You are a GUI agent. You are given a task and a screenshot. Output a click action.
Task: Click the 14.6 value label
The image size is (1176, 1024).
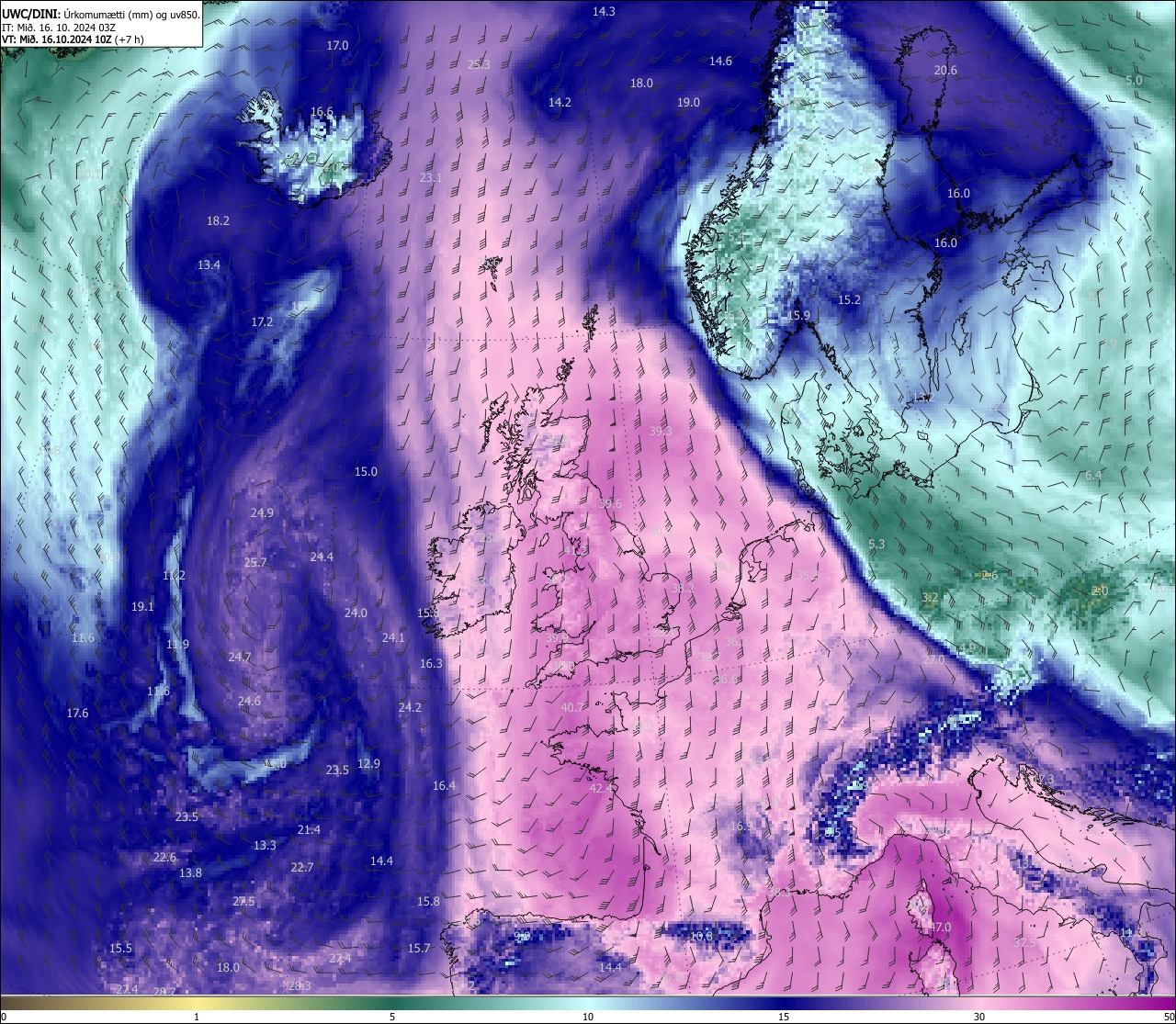click(720, 61)
